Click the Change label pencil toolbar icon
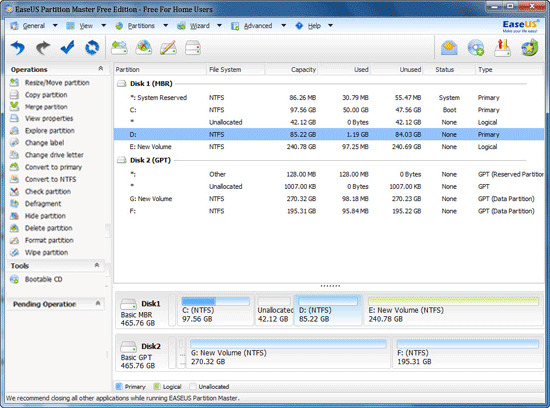Image resolution: width=550 pixels, height=408 pixels. coord(168,47)
